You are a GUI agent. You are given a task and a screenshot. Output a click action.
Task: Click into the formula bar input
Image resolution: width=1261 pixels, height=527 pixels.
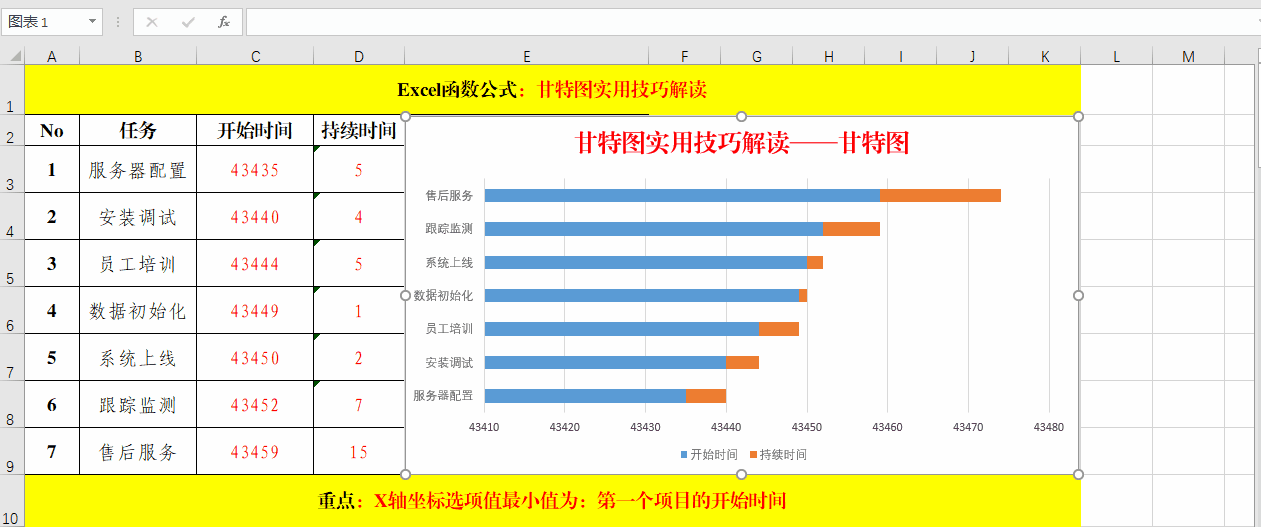click(750, 21)
